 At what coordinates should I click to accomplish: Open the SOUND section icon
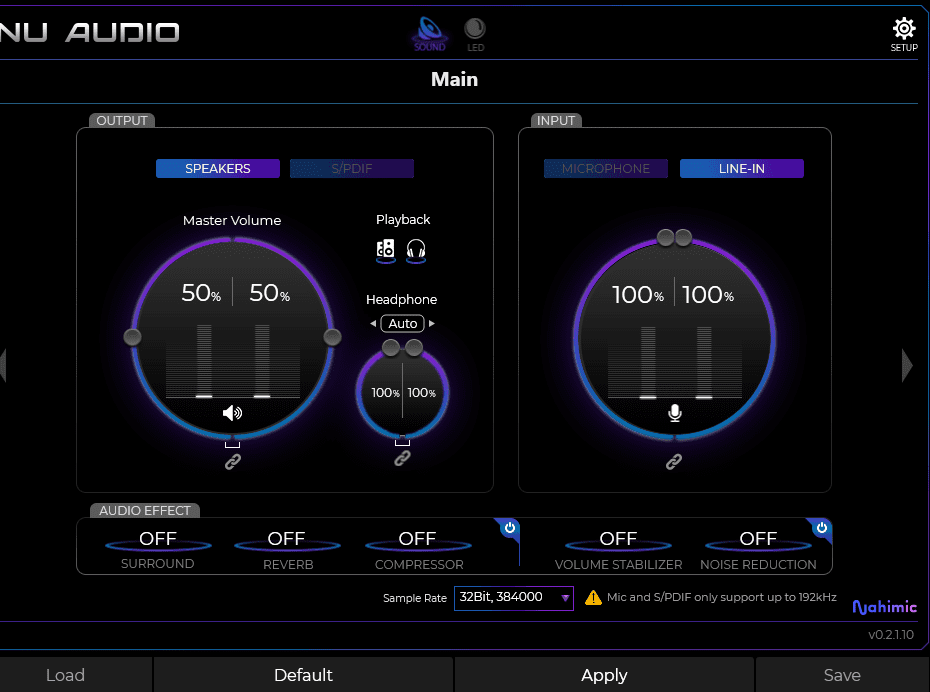coord(429,34)
